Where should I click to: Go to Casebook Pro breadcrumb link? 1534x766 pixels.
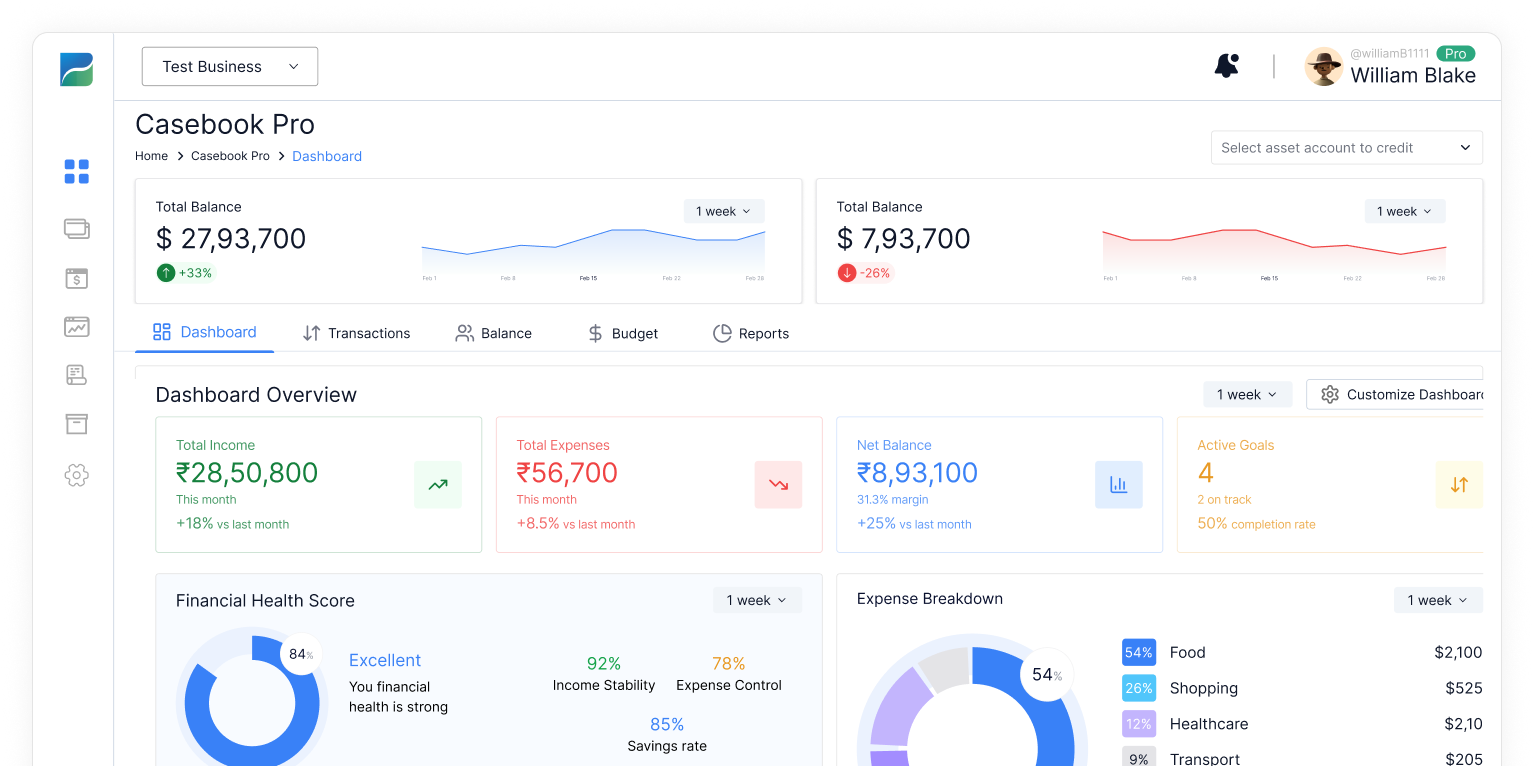(x=230, y=156)
